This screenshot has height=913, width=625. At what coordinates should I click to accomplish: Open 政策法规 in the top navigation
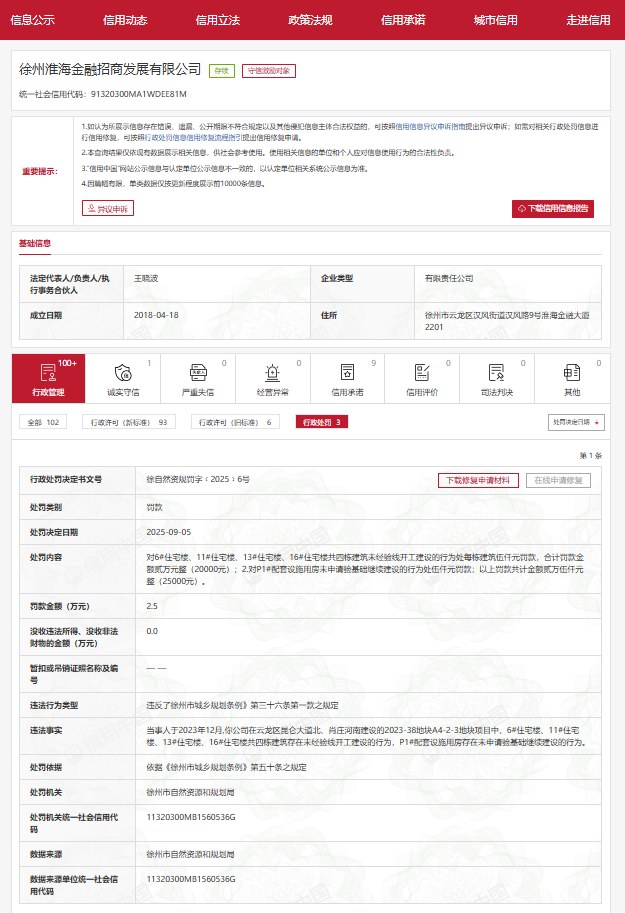coord(310,20)
